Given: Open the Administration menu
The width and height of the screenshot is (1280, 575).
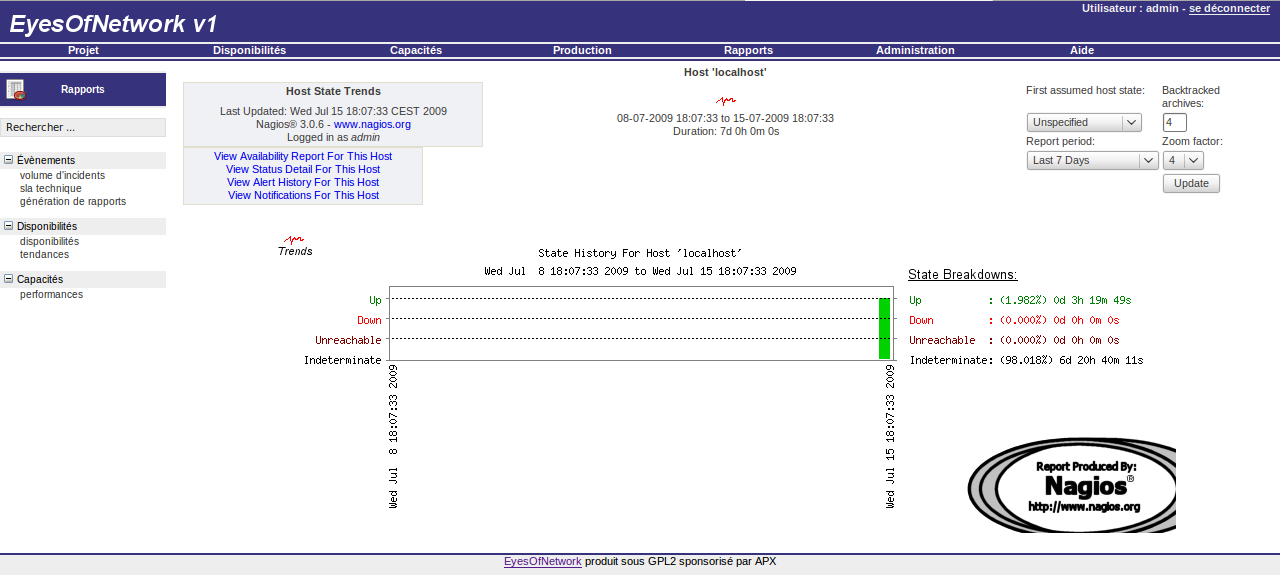Looking at the screenshot, I should 915,50.
